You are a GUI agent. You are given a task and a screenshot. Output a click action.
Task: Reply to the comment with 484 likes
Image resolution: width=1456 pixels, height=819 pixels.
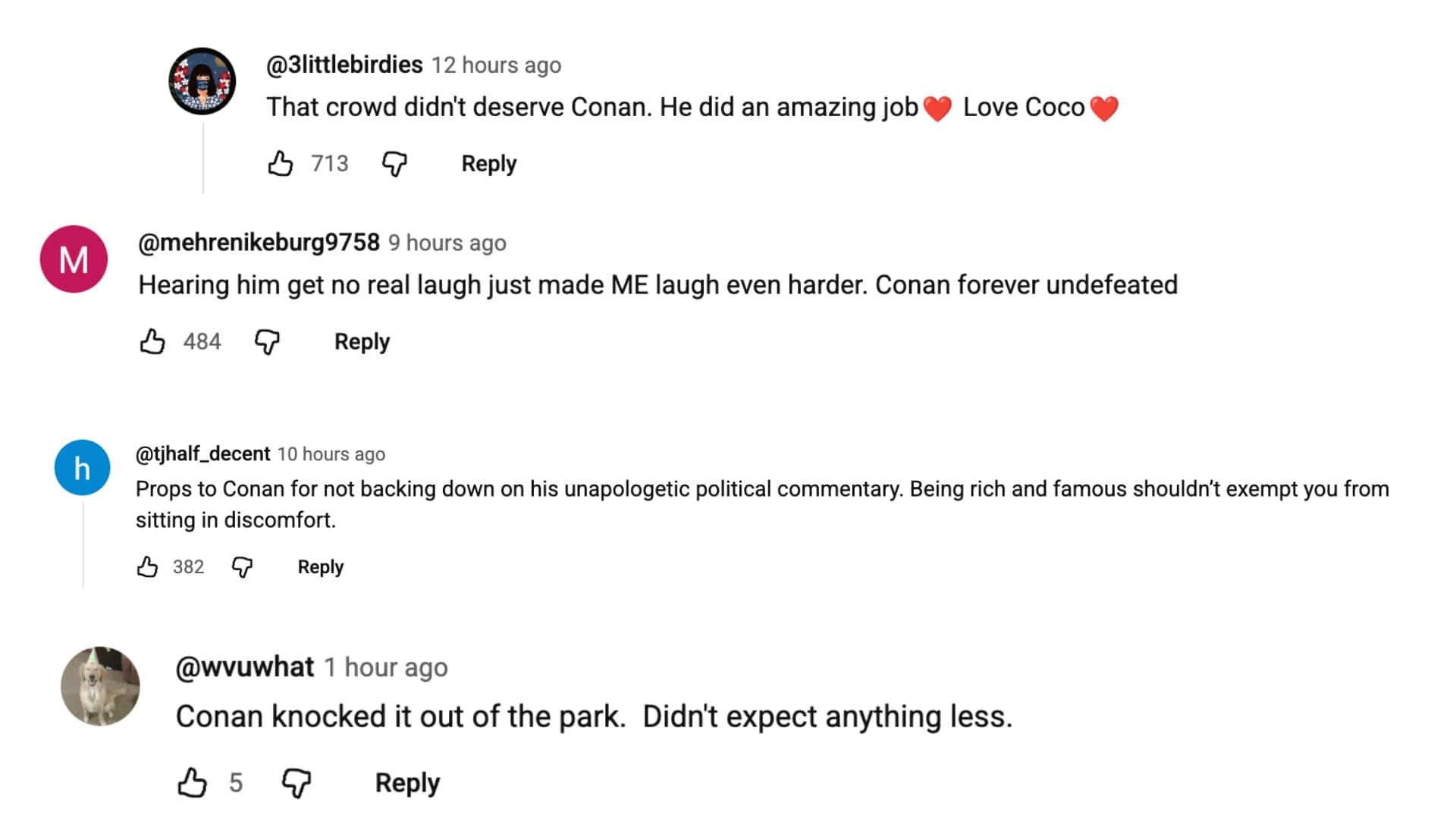(x=362, y=341)
